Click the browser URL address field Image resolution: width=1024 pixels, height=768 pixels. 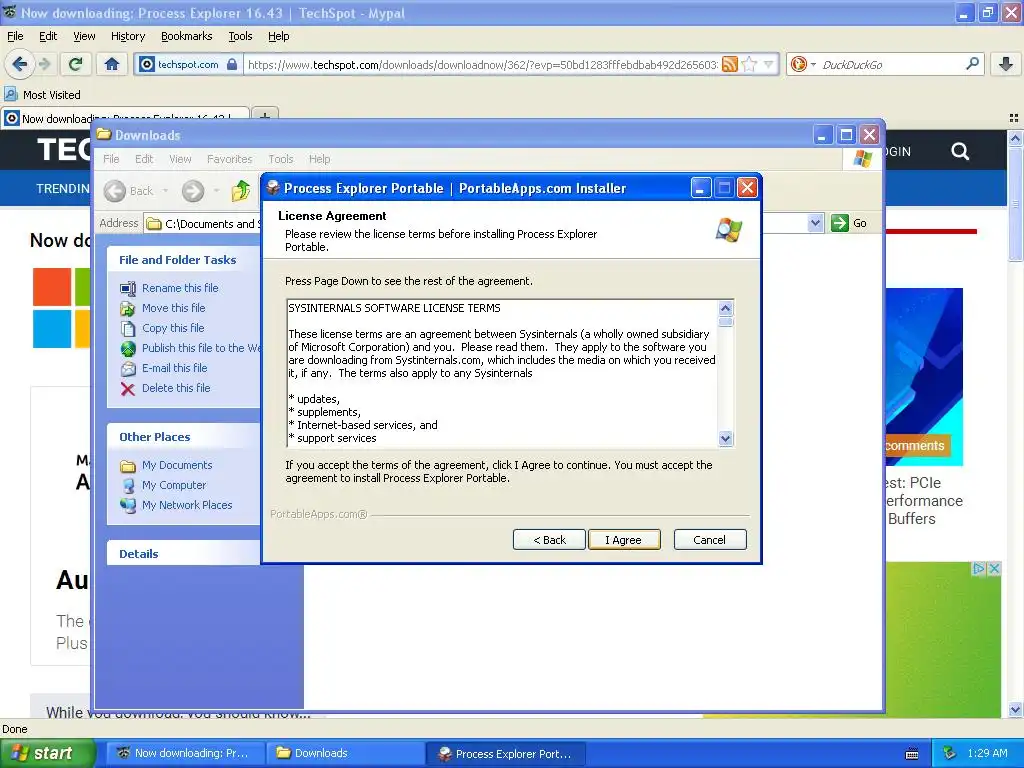(x=482, y=64)
